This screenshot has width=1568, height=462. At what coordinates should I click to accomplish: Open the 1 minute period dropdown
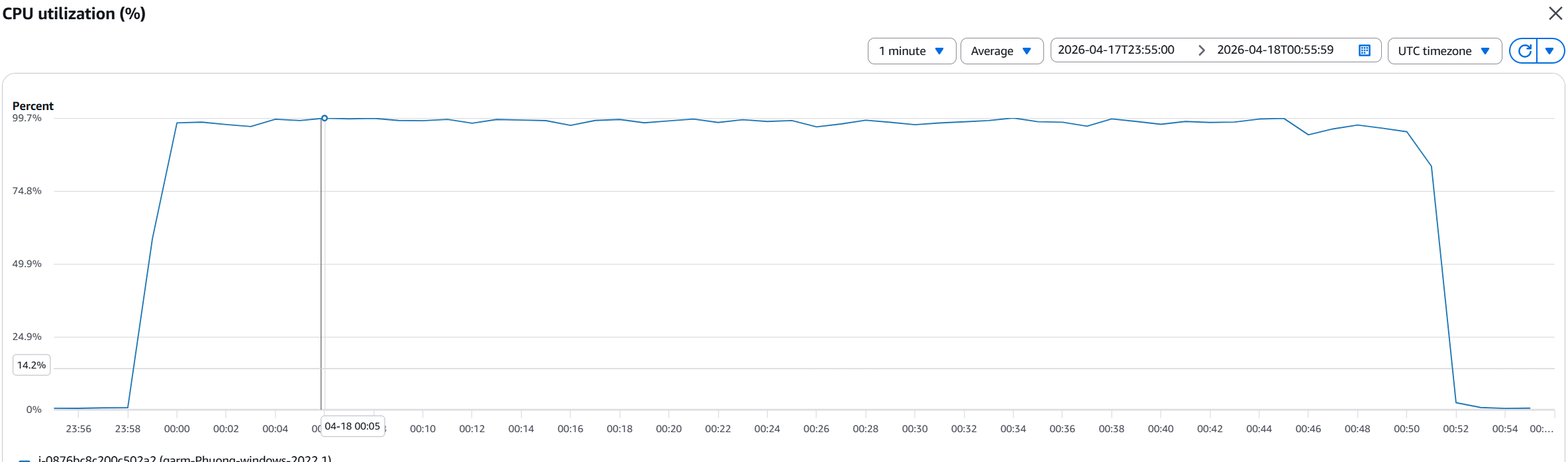pyautogui.click(x=912, y=51)
